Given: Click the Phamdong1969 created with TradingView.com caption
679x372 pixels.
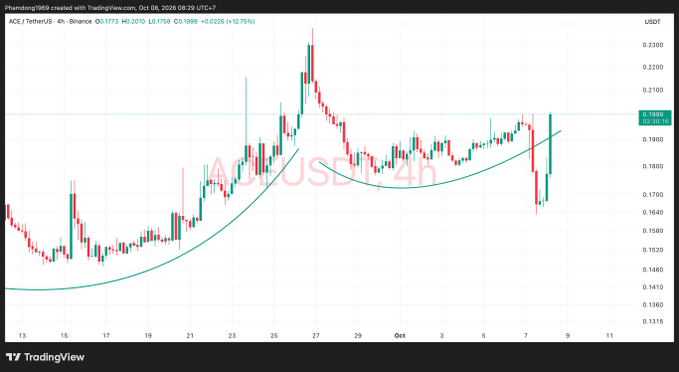Looking at the screenshot, I should click(x=110, y=8).
